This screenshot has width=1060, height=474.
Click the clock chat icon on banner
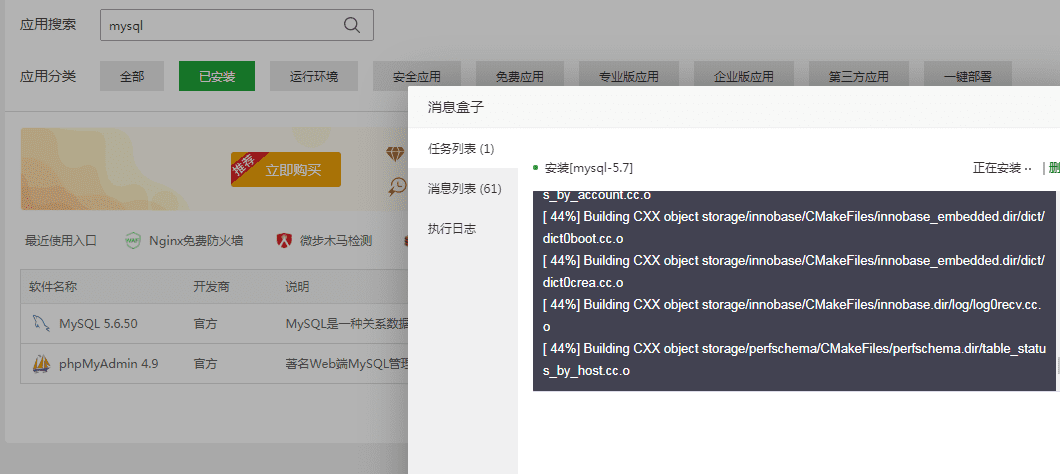[x=398, y=186]
